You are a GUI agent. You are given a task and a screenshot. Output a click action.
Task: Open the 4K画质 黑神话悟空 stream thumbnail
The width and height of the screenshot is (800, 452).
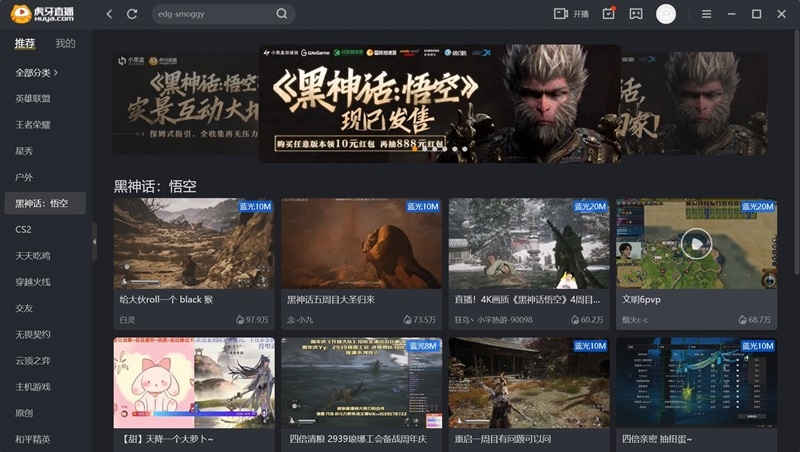point(529,243)
